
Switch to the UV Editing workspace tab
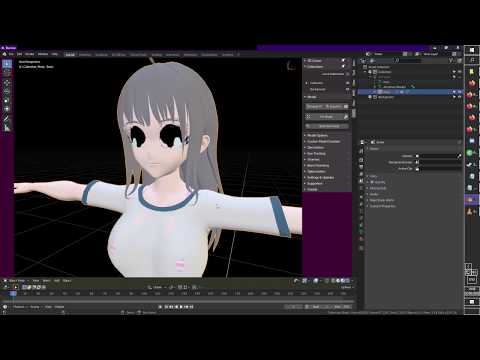(119, 54)
